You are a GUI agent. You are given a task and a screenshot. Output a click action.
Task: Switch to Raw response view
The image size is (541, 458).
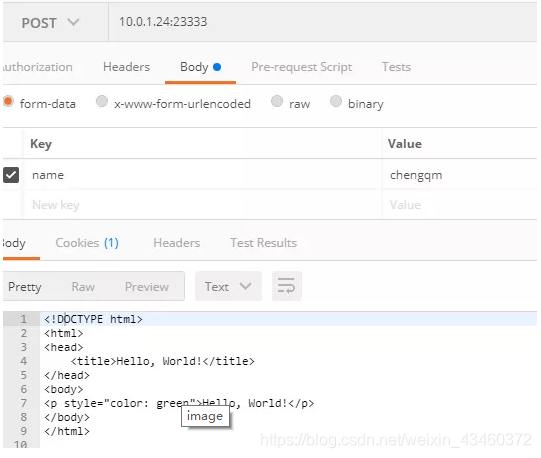point(83,287)
